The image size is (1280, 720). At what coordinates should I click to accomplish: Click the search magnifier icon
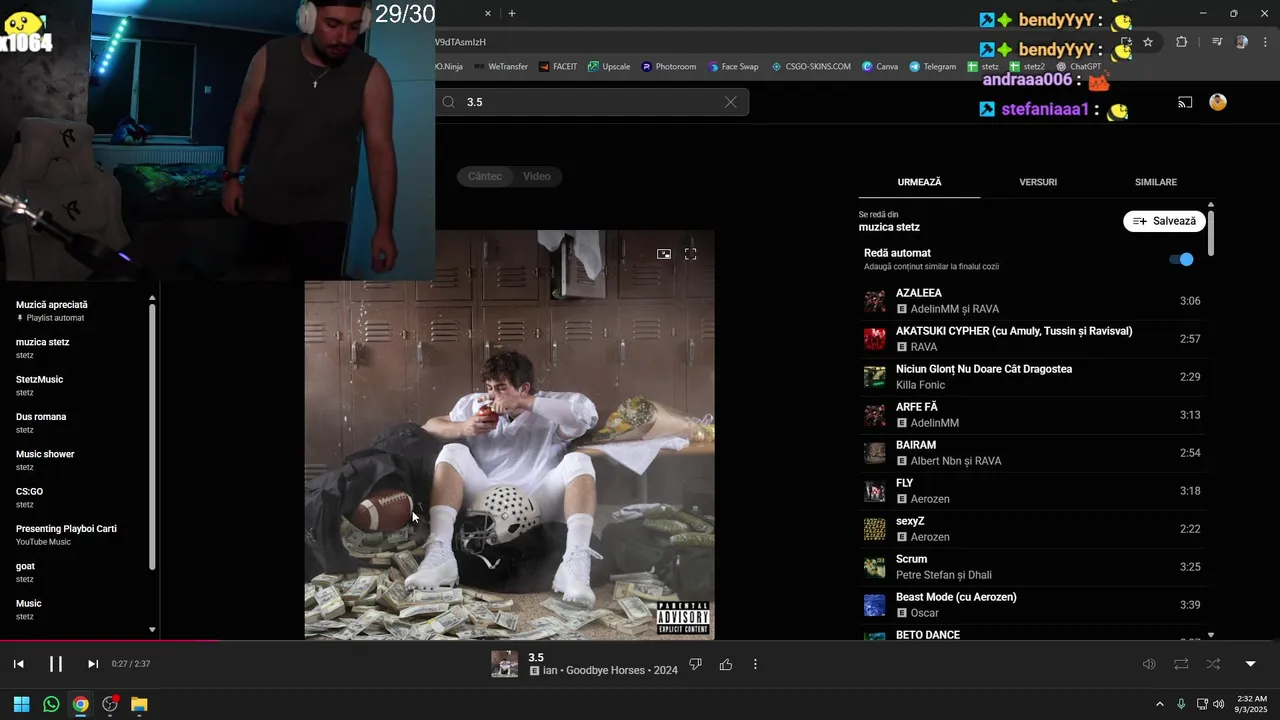click(x=449, y=102)
